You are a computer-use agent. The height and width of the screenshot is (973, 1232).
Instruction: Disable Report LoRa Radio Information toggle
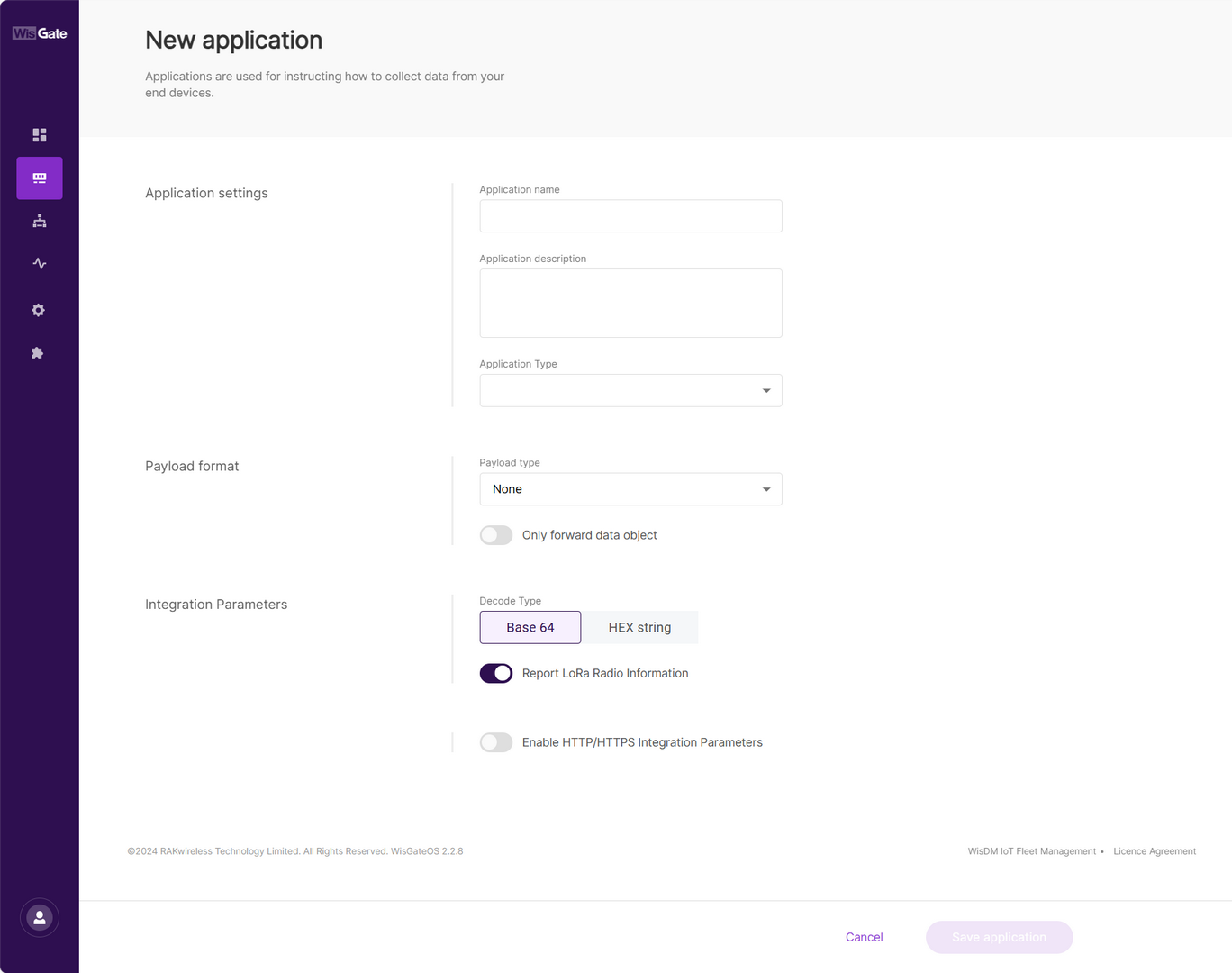[x=496, y=673]
